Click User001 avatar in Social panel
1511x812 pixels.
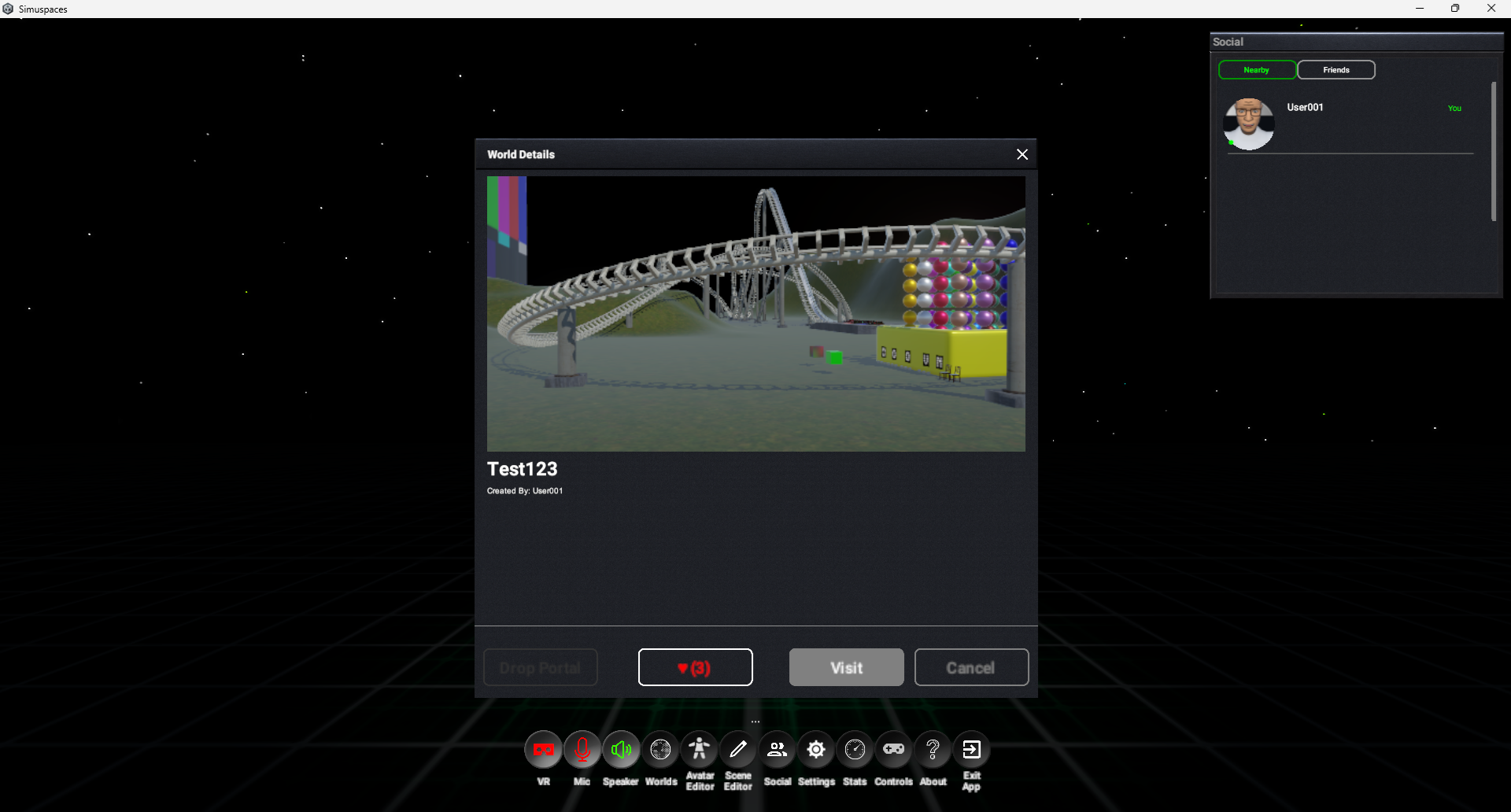(1249, 124)
